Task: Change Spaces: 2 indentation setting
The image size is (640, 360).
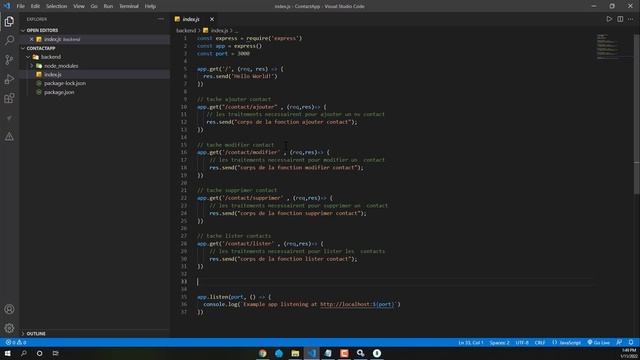Action: coord(499,342)
